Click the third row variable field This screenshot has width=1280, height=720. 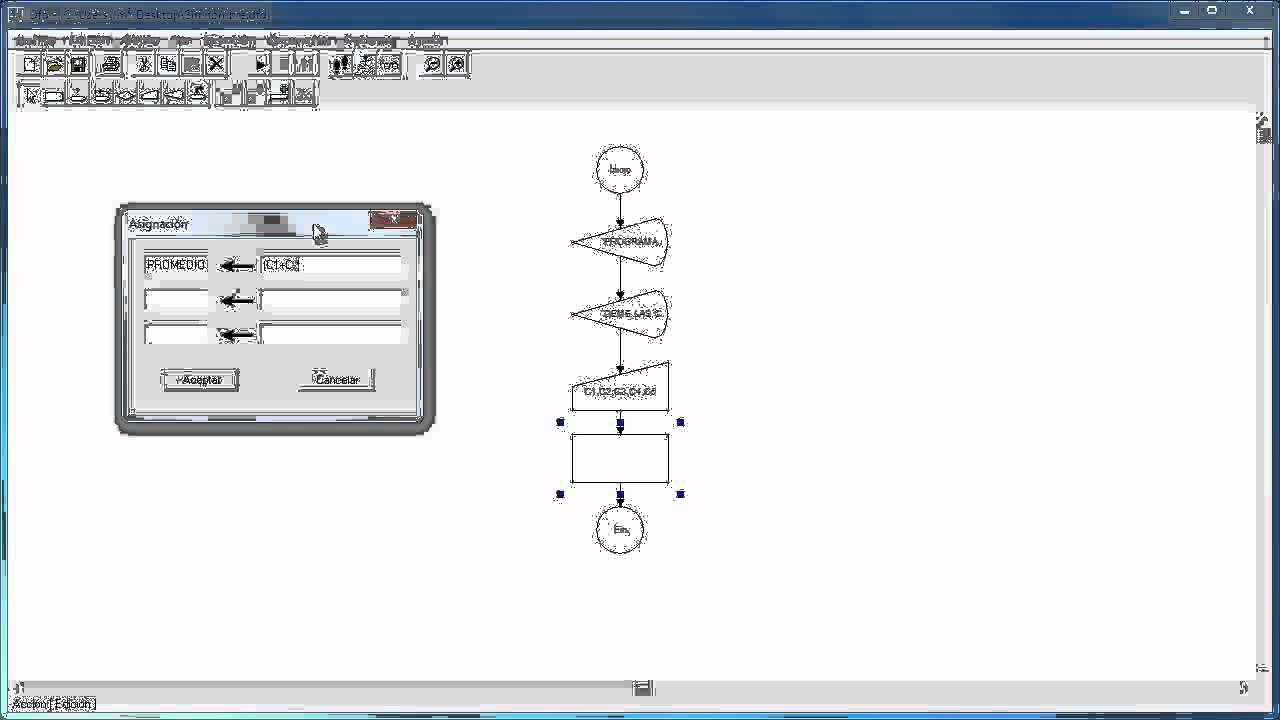(177, 334)
